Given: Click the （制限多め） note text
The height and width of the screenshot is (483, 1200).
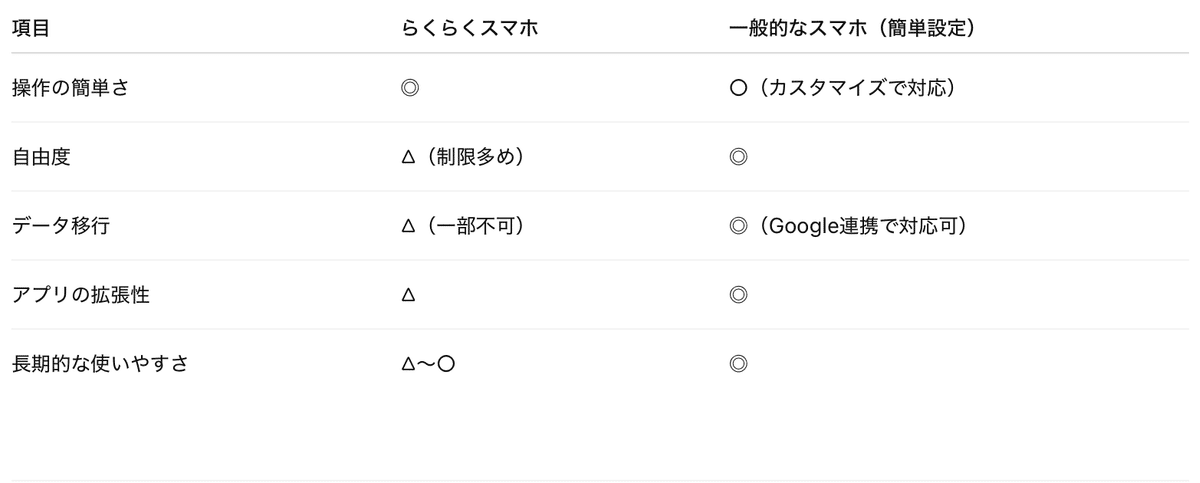Looking at the screenshot, I should pos(471,157).
